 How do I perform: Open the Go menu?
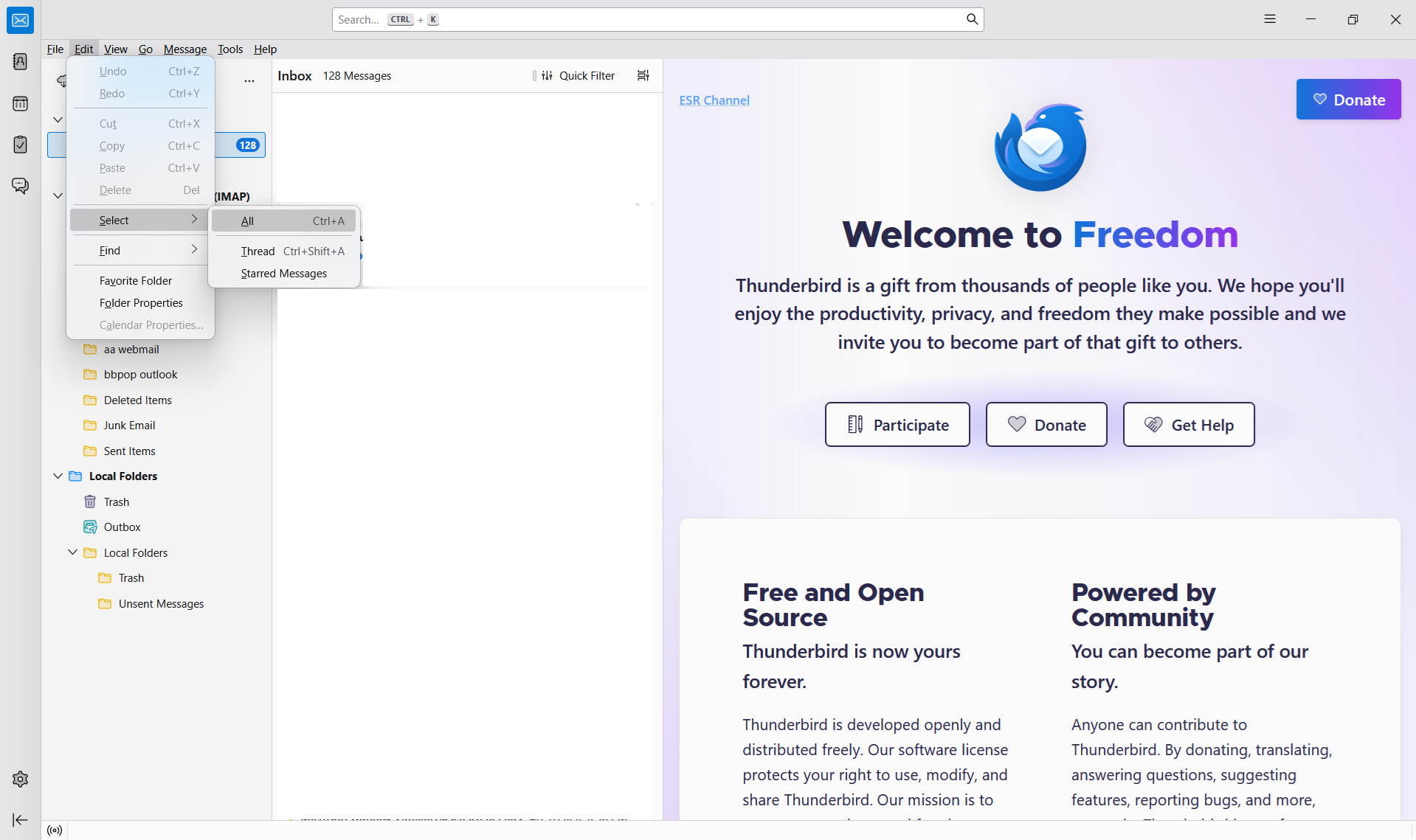click(x=145, y=49)
